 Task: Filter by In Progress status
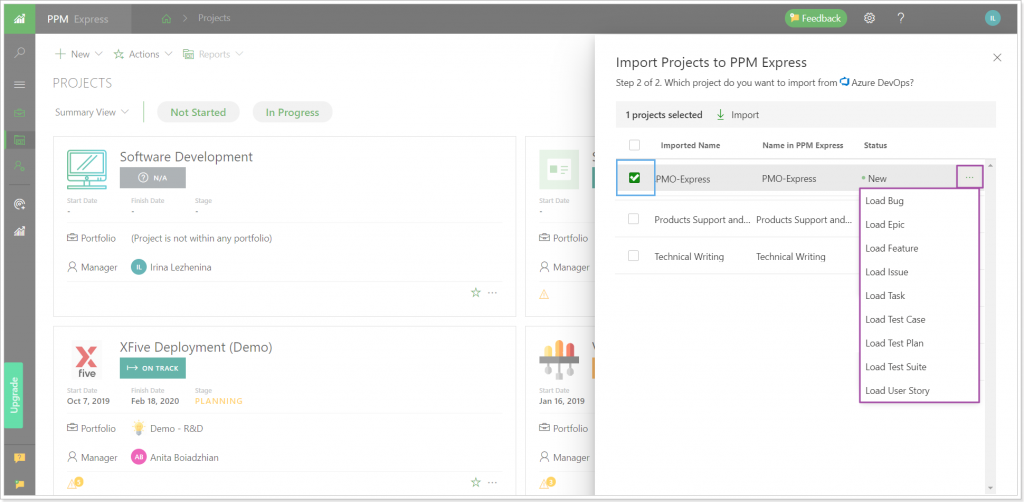click(292, 112)
